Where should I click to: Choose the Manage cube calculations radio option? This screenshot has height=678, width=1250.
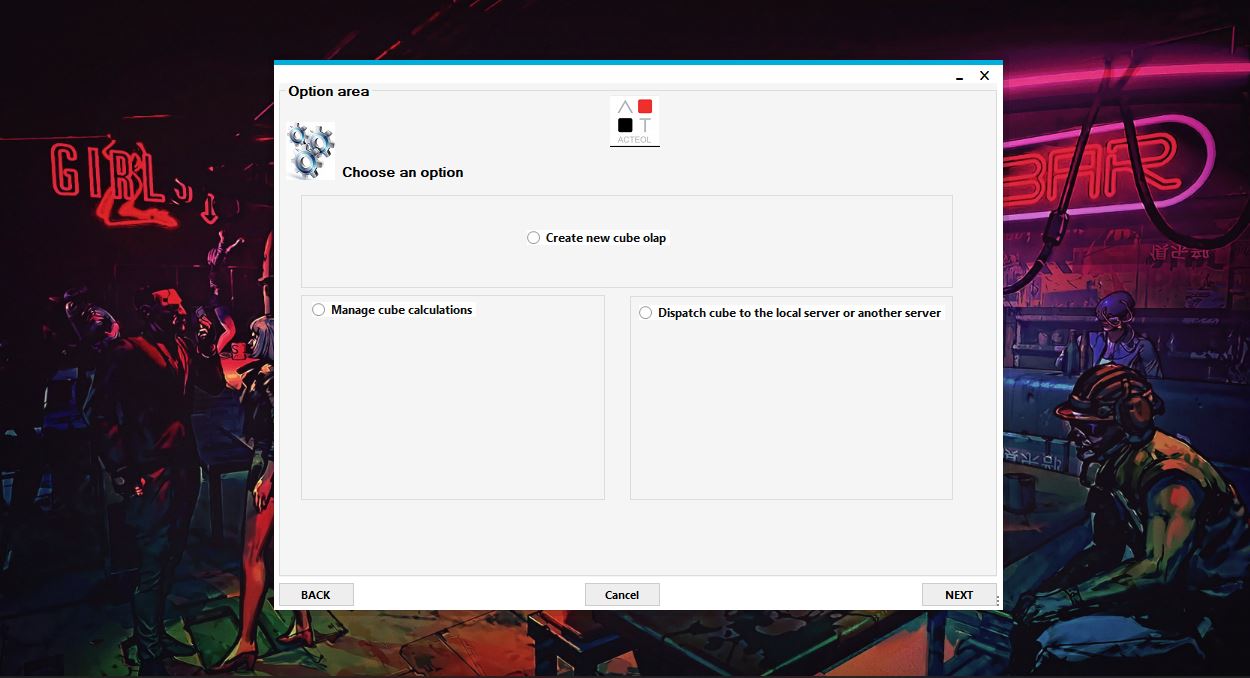point(319,310)
